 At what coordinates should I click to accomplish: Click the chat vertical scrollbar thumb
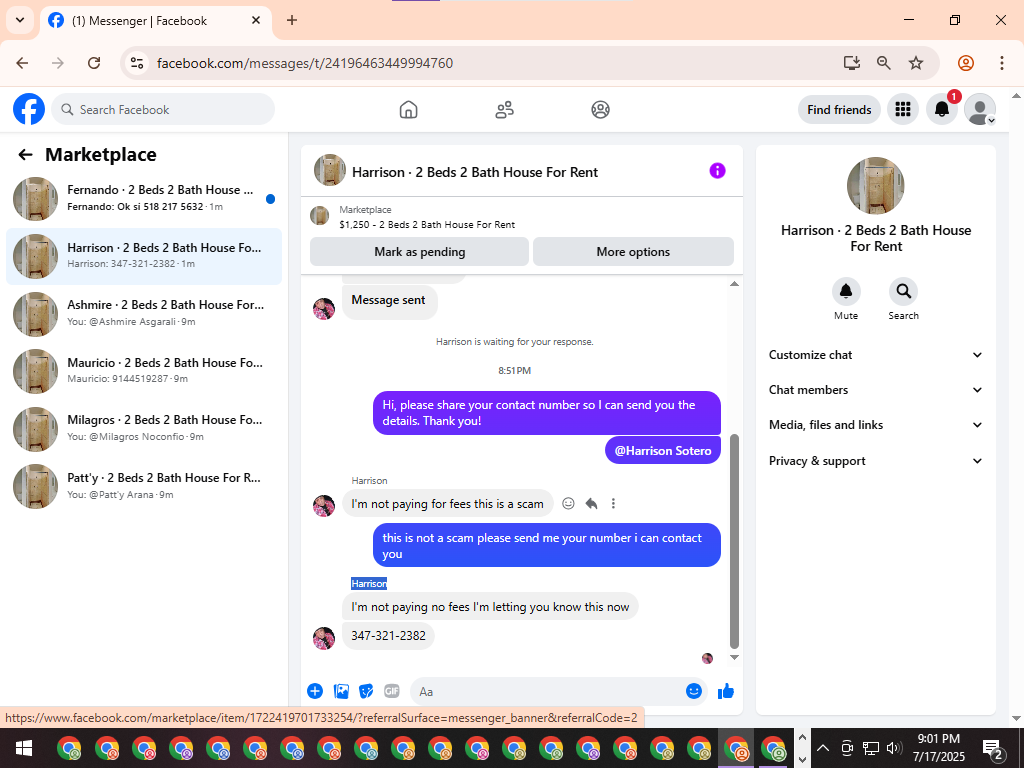(x=733, y=541)
